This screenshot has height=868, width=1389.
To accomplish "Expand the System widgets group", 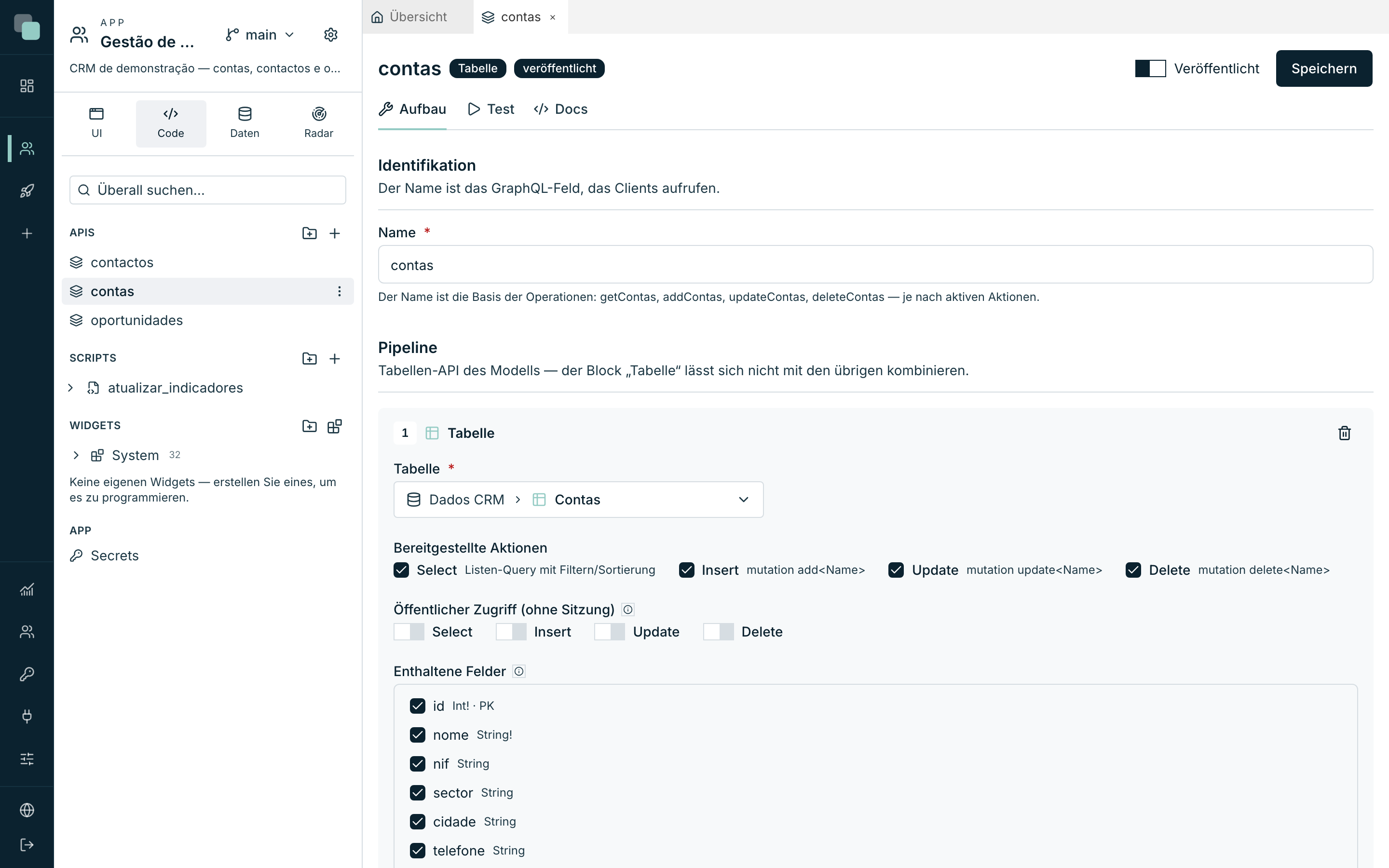I will [x=76, y=455].
